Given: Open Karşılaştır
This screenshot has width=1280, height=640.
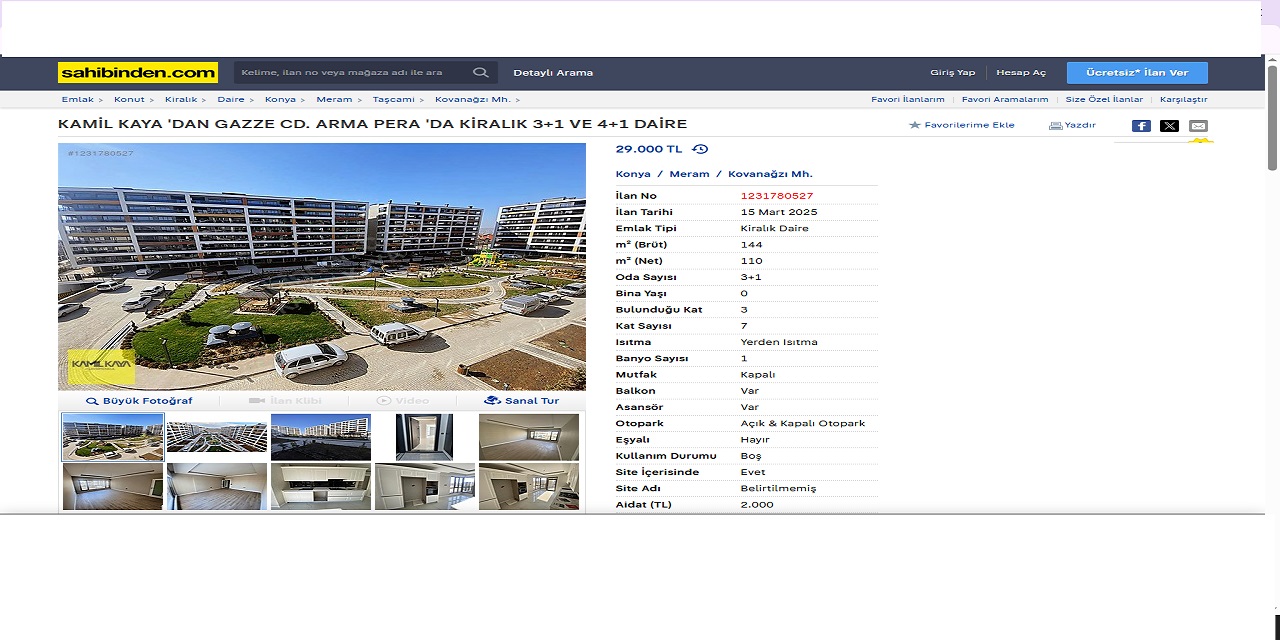Looking at the screenshot, I should (1184, 99).
